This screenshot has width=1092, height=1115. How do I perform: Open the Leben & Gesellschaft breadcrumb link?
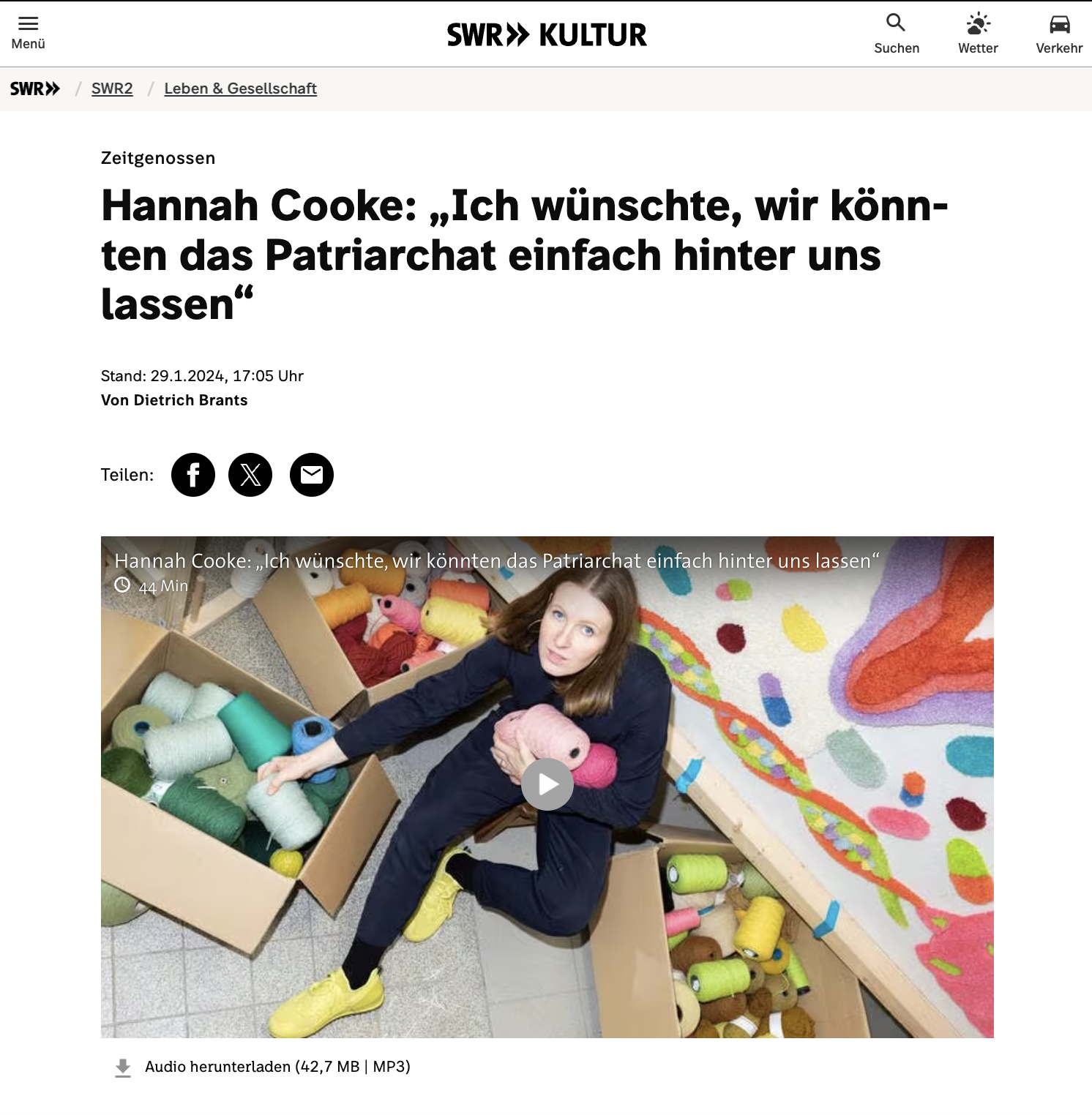pyautogui.click(x=240, y=89)
